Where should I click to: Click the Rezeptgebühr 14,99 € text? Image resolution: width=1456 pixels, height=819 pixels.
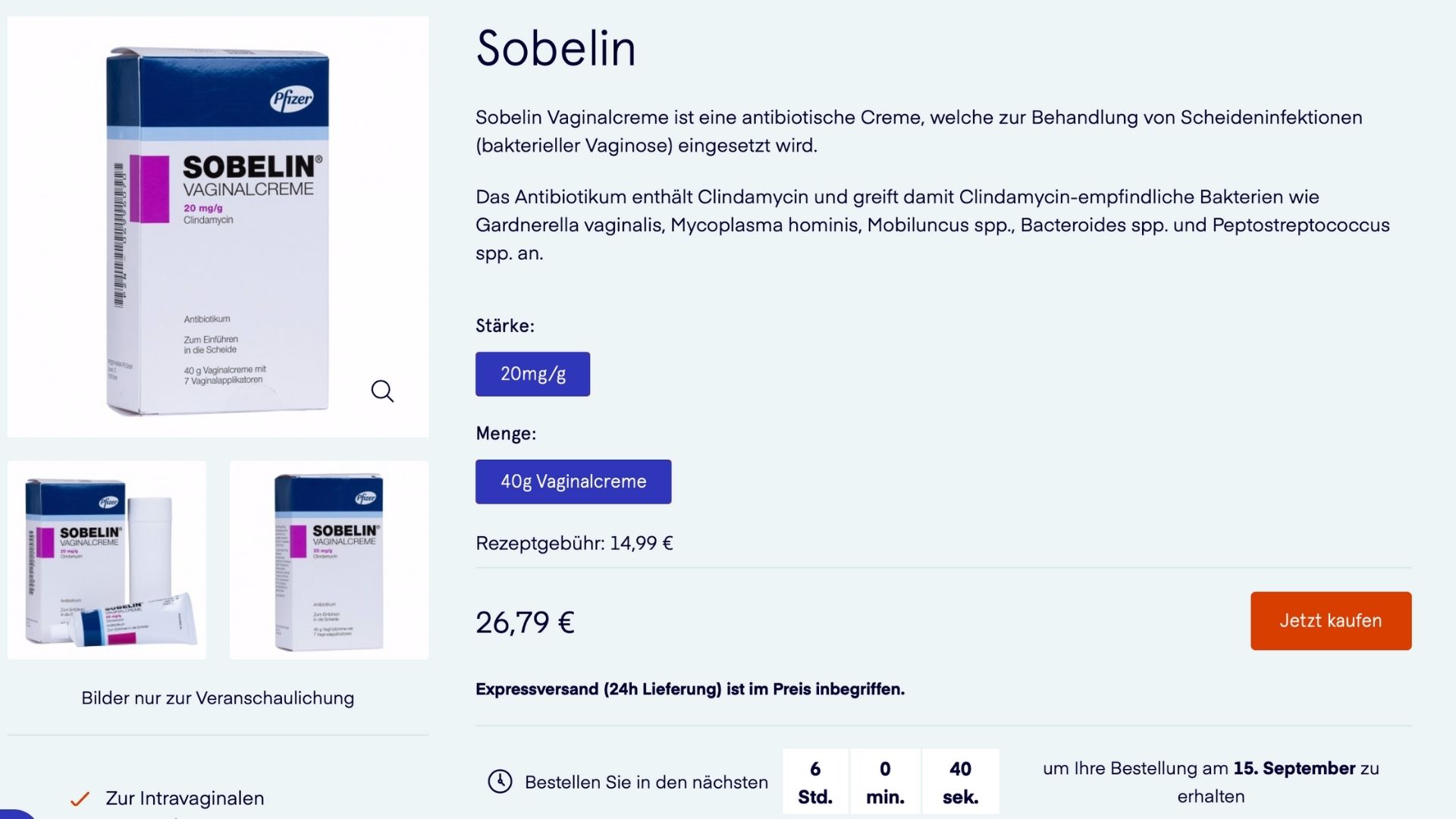(x=574, y=543)
